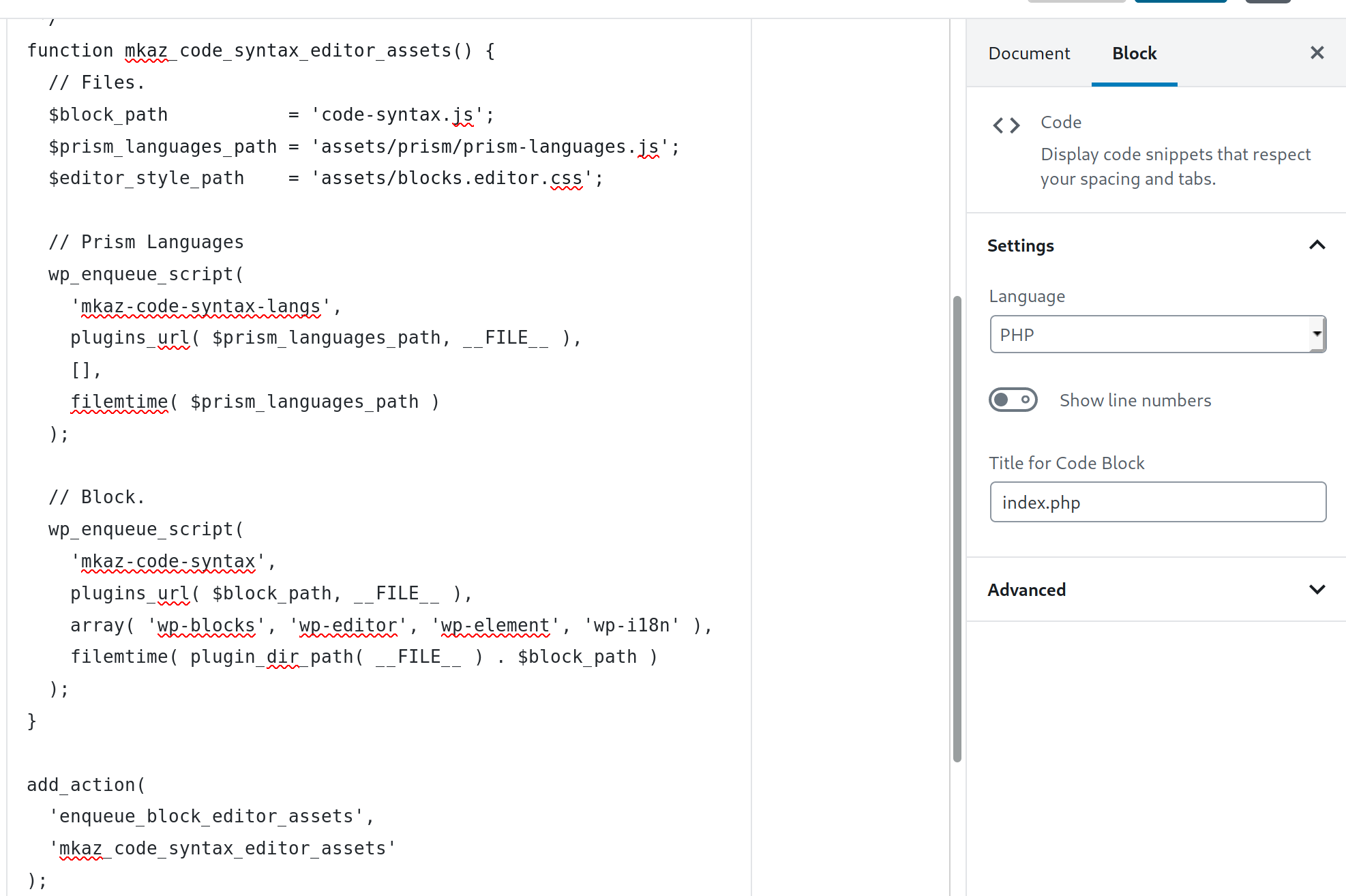The width and height of the screenshot is (1346, 896).
Task: Select PHP from the Language dropdown
Action: tap(1155, 334)
